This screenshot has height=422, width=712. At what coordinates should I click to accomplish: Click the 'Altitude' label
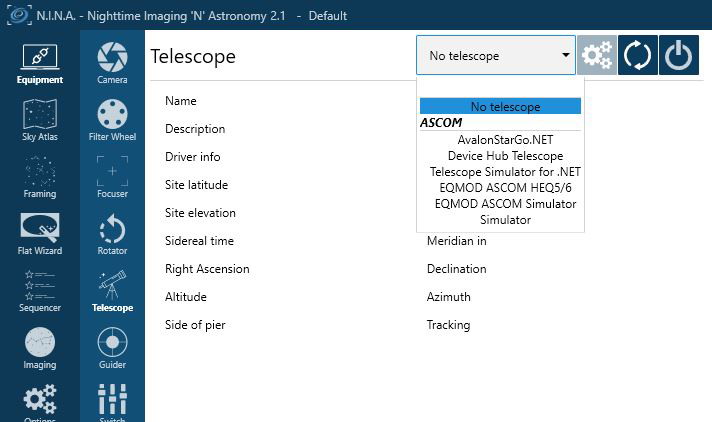coord(186,297)
